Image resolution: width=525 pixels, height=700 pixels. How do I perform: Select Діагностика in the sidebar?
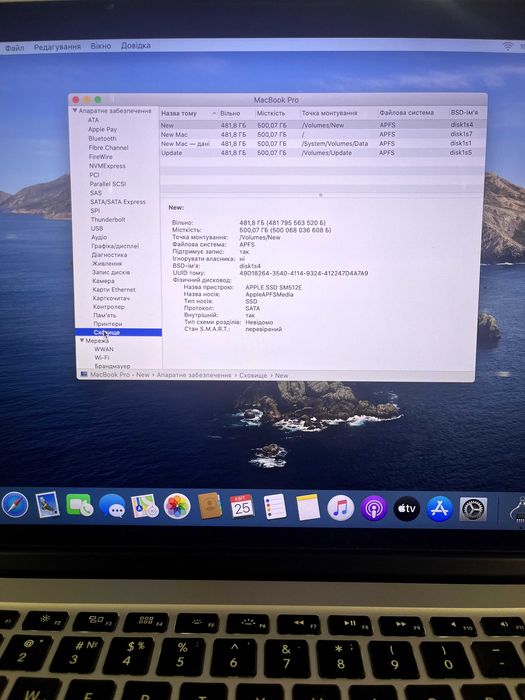pos(109,254)
